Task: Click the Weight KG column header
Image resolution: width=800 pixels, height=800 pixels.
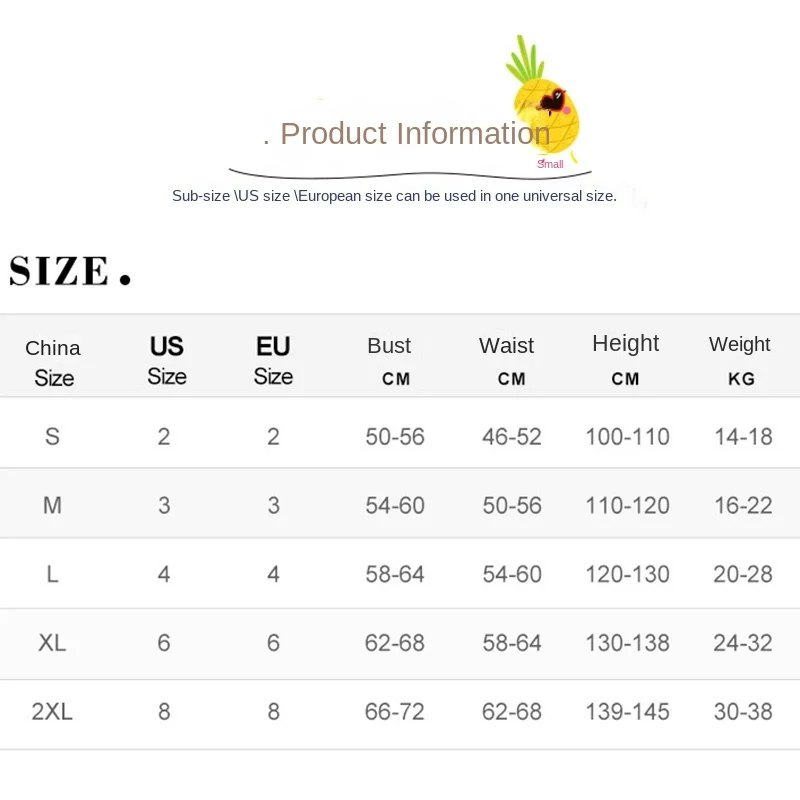Action: (x=740, y=361)
